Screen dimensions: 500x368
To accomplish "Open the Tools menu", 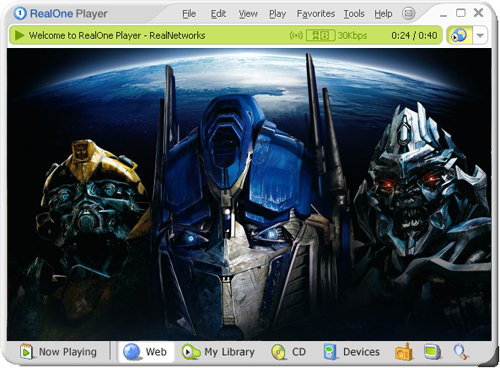I will point(354,14).
